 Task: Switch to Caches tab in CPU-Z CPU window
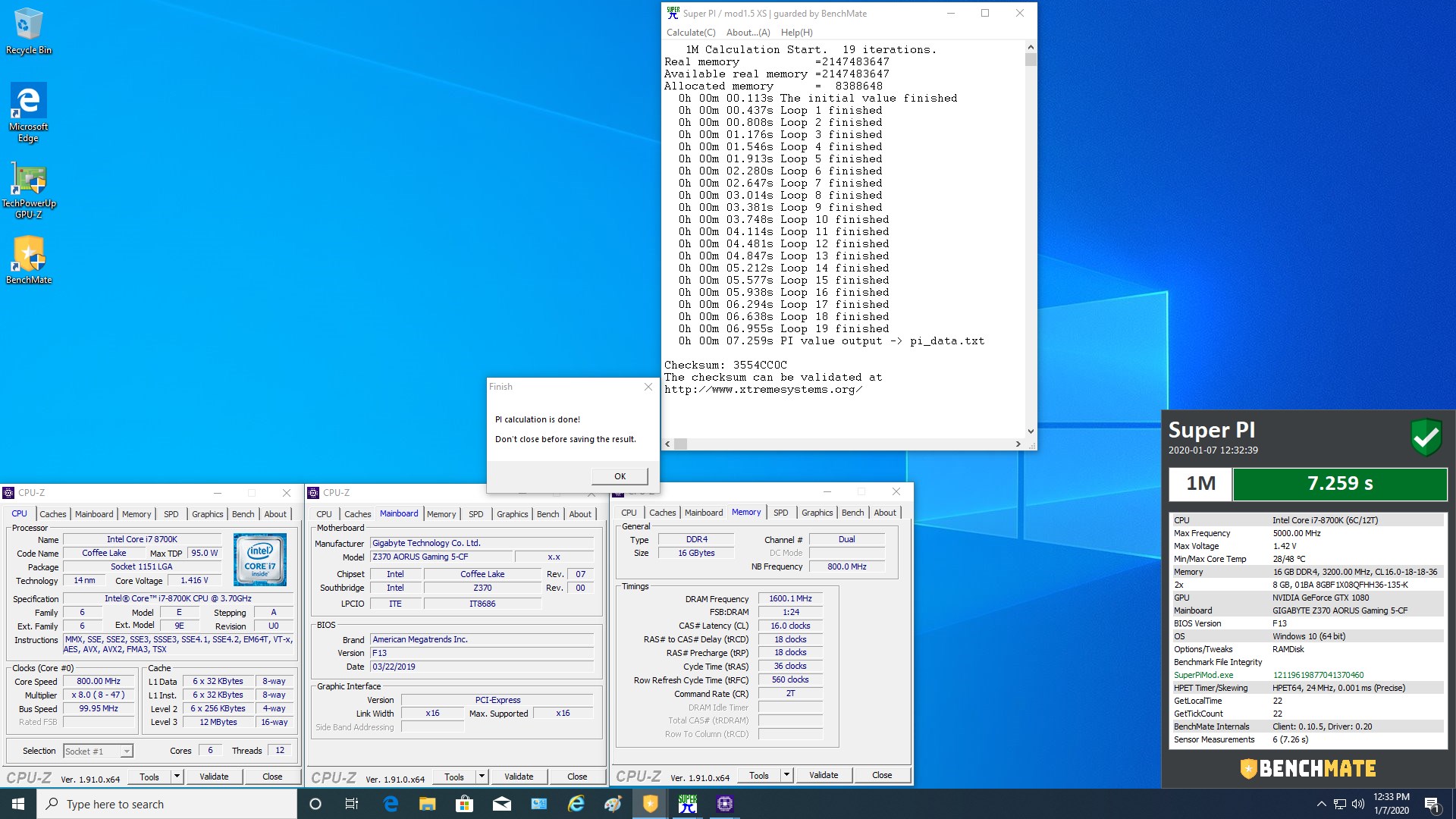pyautogui.click(x=53, y=514)
